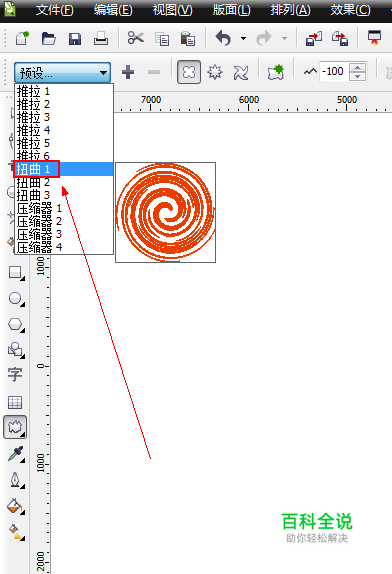Viewport: 392px width, 574px height.
Task: Add preset with the plus icon
Action: pyautogui.click(x=128, y=72)
